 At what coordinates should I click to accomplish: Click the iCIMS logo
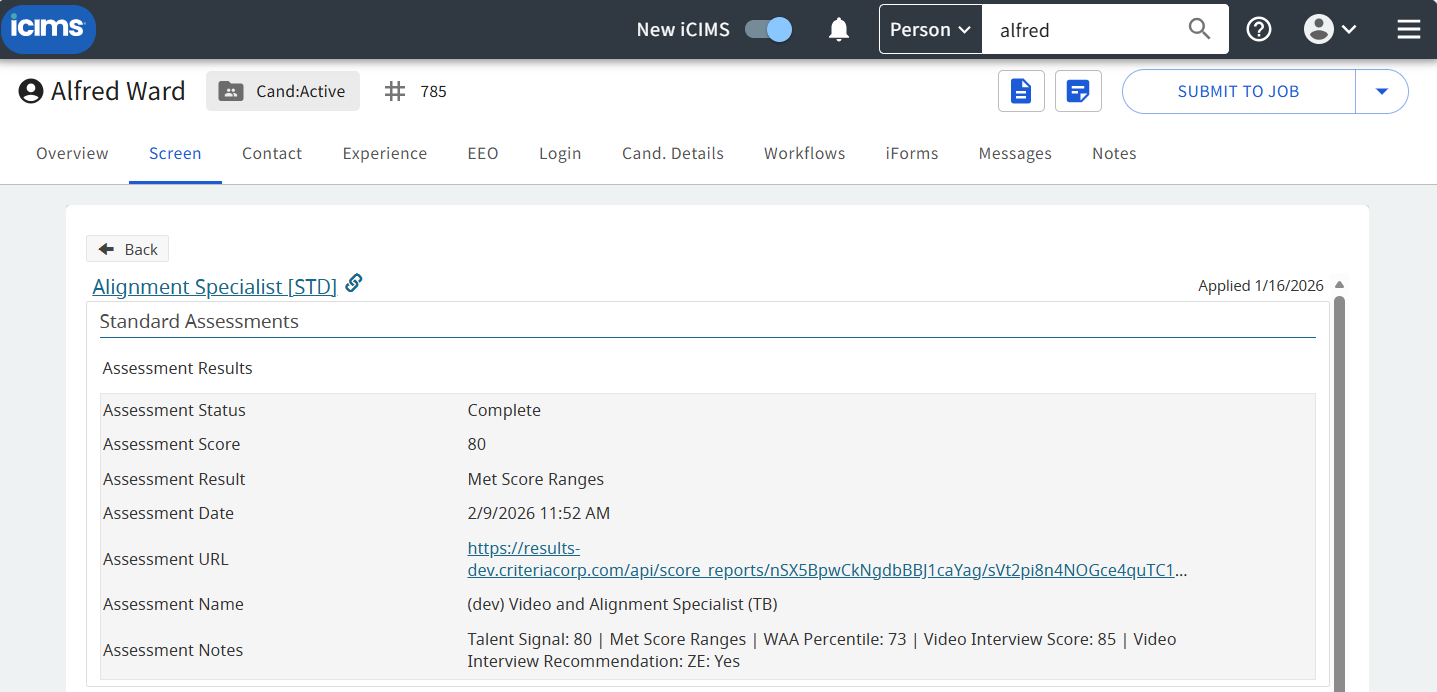point(48,29)
